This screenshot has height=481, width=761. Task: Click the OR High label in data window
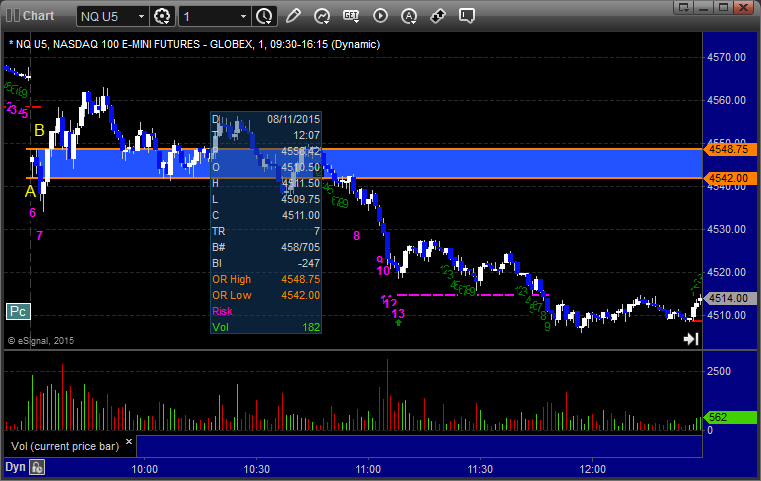[232, 280]
